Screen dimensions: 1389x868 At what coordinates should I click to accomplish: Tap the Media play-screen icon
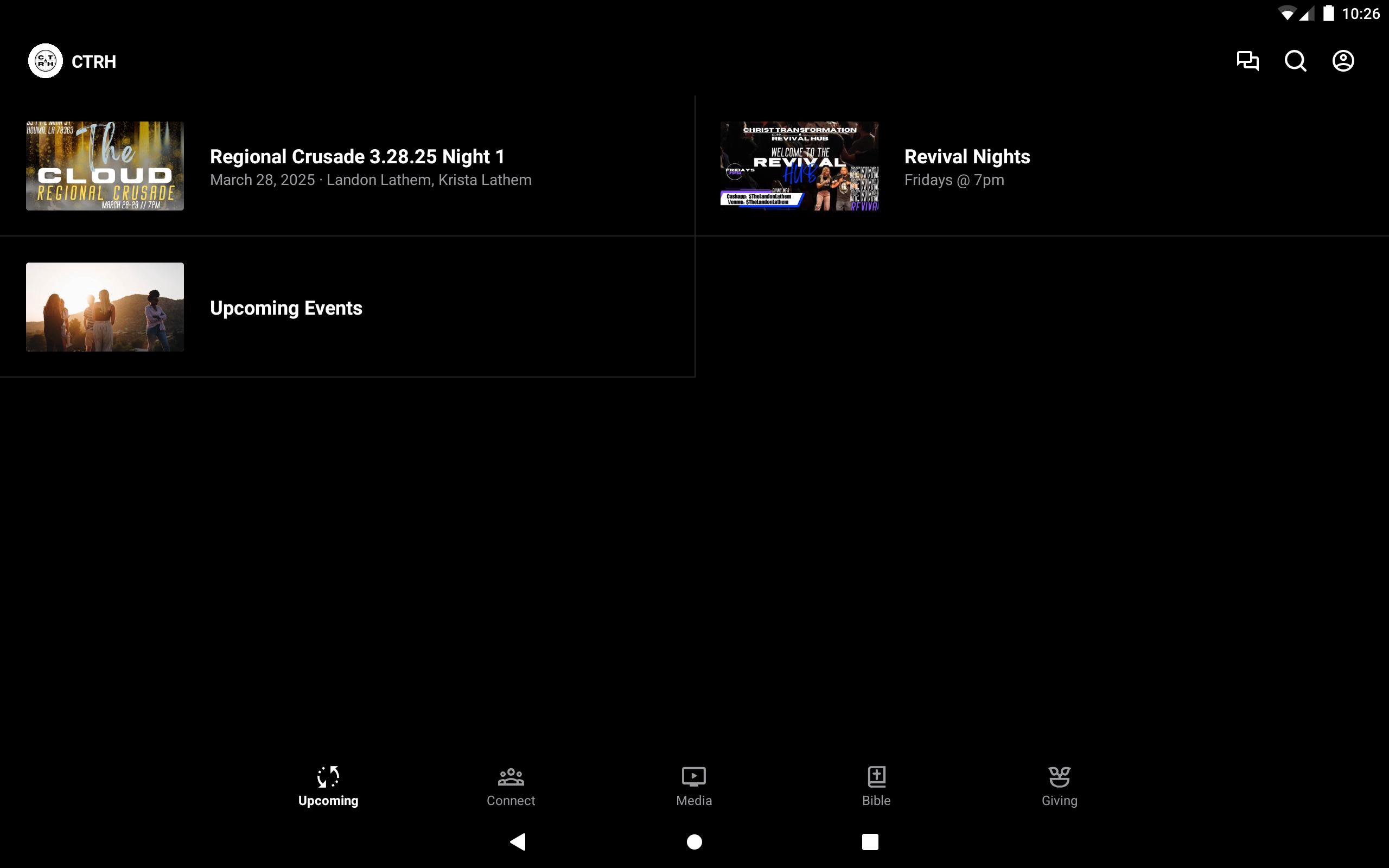[693, 776]
